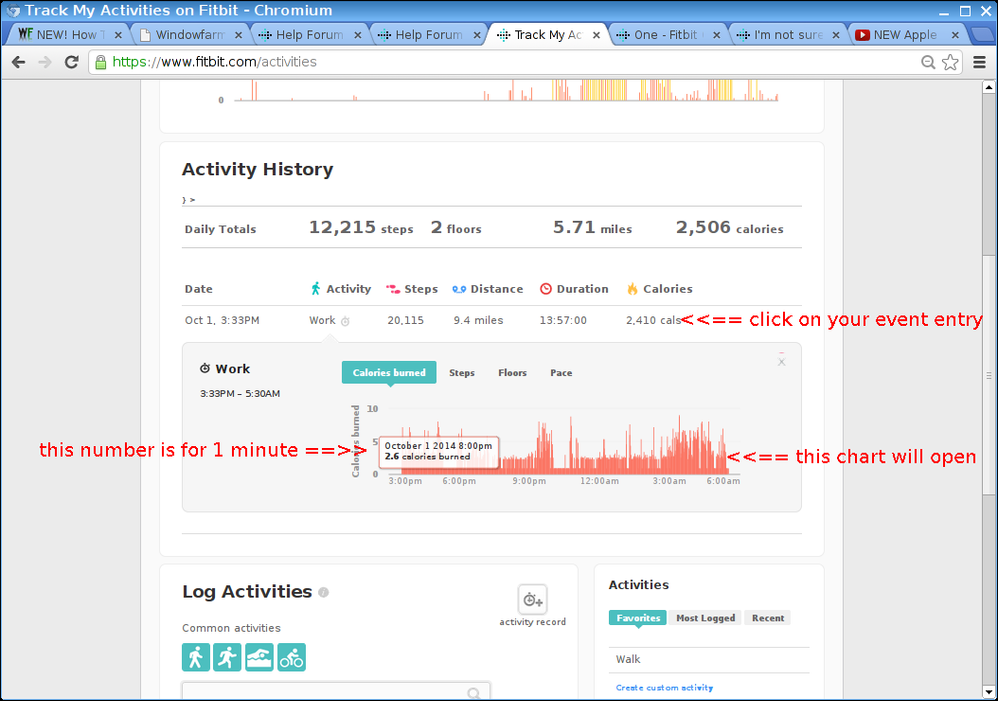Select the Favorites activities tab
The height and width of the screenshot is (701, 998).
(x=638, y=618)
